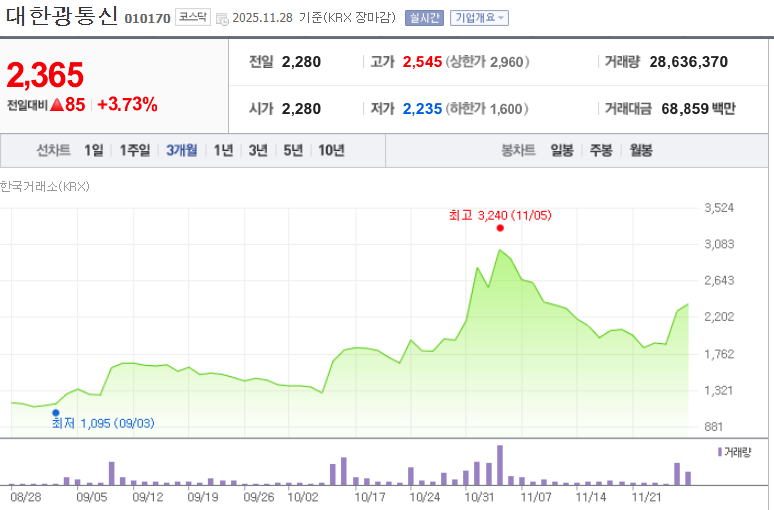Click the 실시간 real-time button
Image resolution: width=774 pixels, height=510 pixels.
424,18
